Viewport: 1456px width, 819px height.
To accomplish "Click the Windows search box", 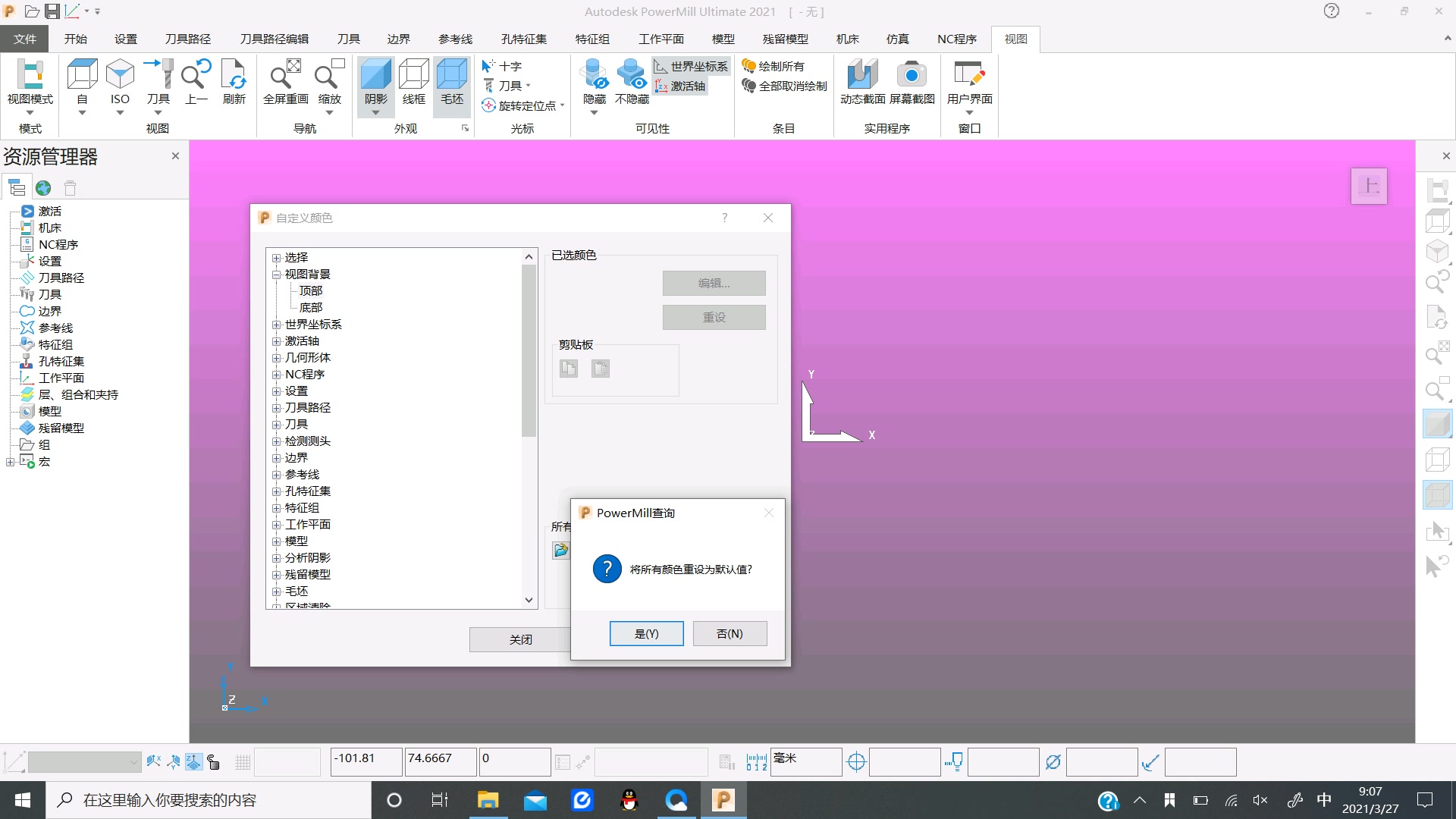I will (x=209, y=800).
